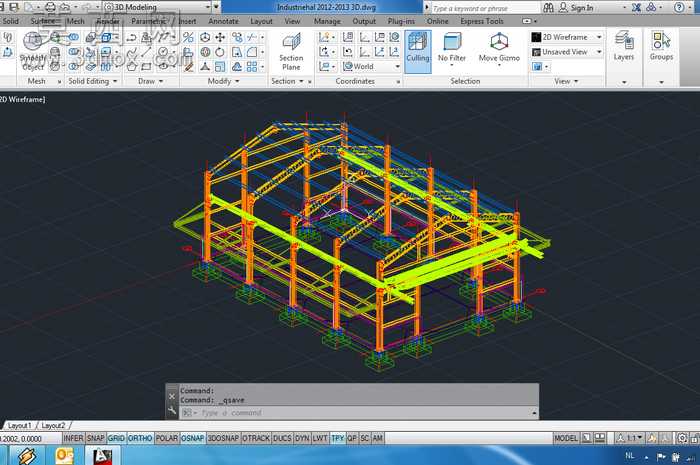700x465 pixels.
Task: Click the Line tool in Draw panel
Action: (x=146, y=52)
